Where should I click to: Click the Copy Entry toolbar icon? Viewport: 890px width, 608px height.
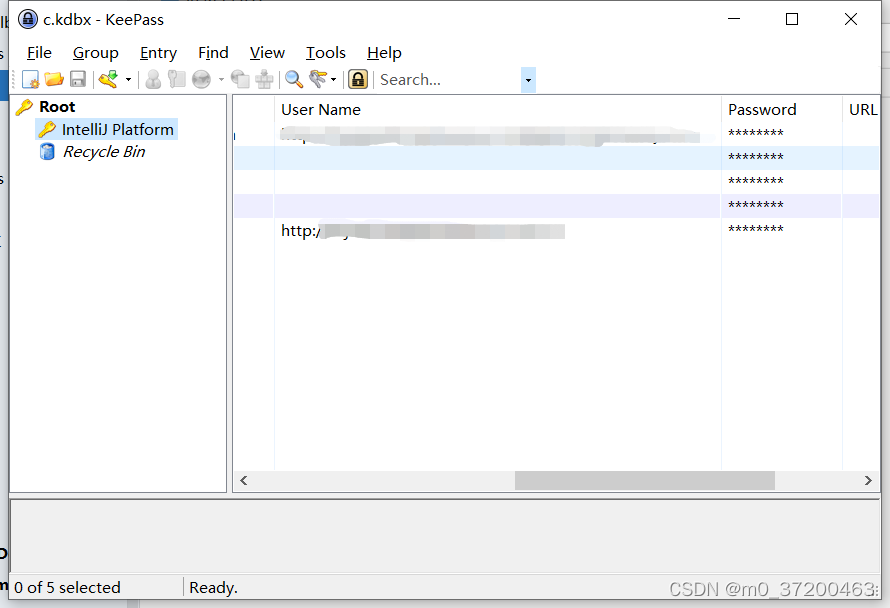tap(240, 79)
